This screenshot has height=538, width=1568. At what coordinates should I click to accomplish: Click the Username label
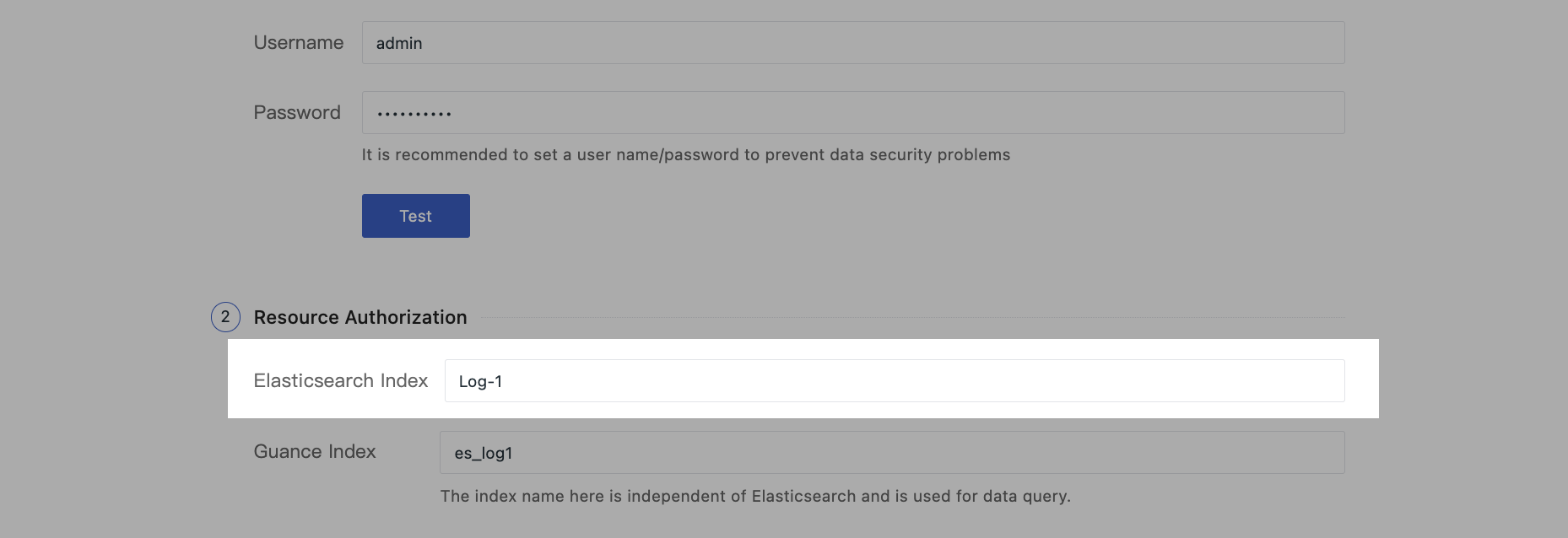299,43
